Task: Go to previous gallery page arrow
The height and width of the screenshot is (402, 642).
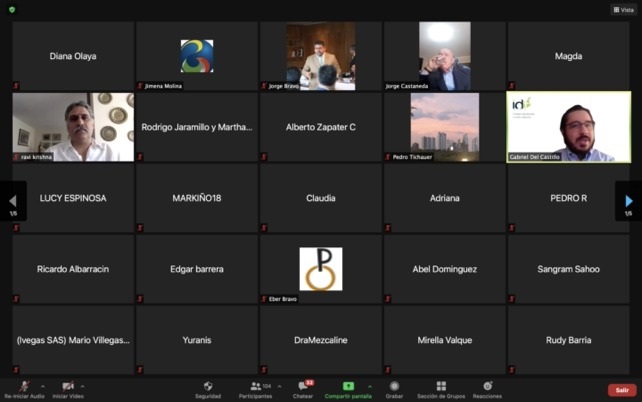Action: click(13, 201)
